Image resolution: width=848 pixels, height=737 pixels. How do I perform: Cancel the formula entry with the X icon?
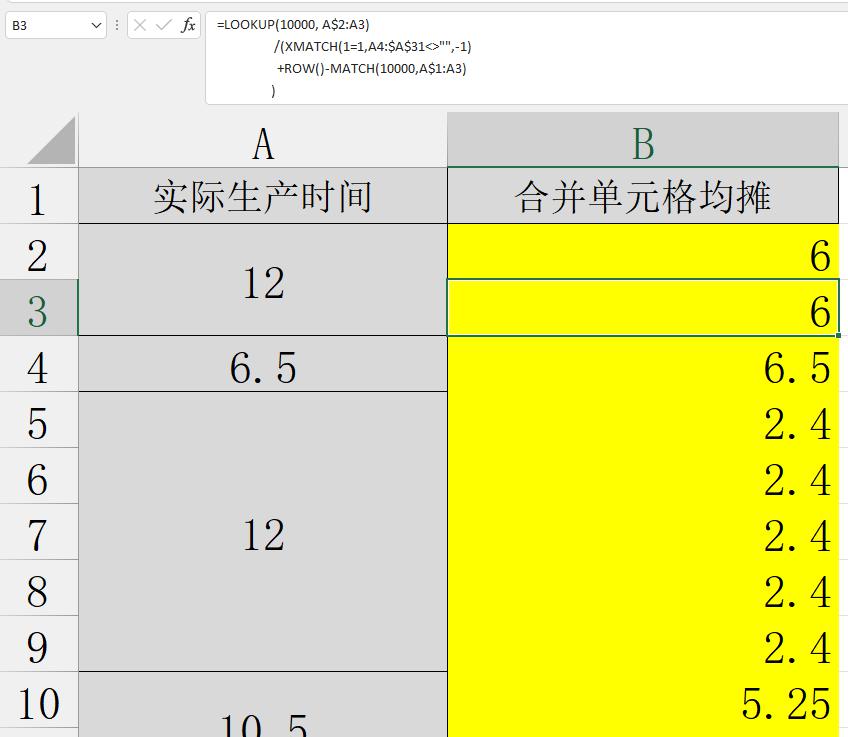(x=140, y=25)
